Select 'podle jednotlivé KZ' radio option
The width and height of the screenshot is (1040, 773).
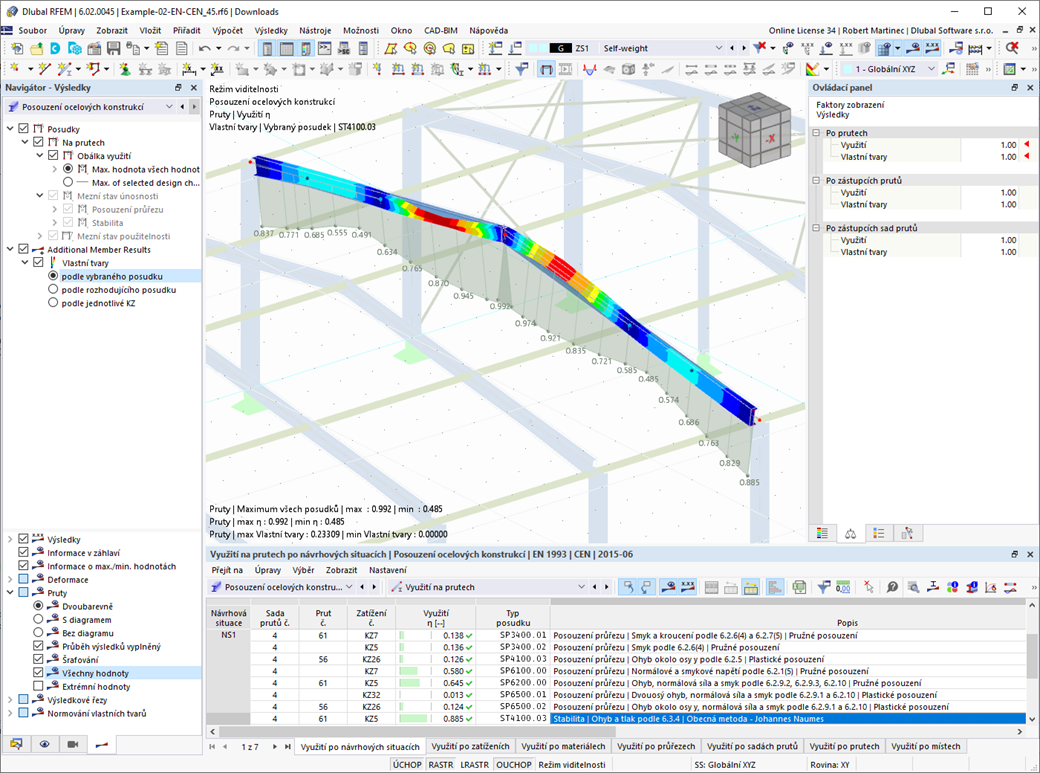53,303
